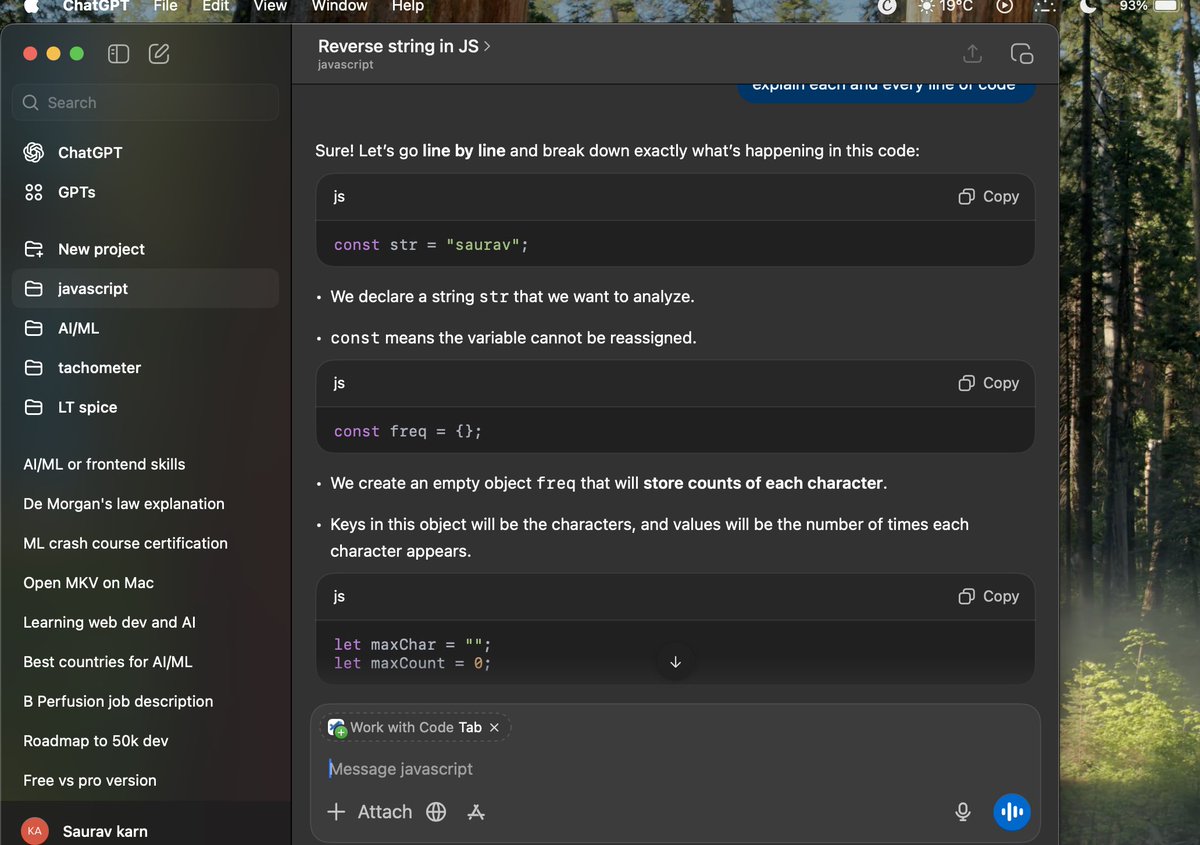
Task: Open the Edit menu
Action: [x=215, y=6]
